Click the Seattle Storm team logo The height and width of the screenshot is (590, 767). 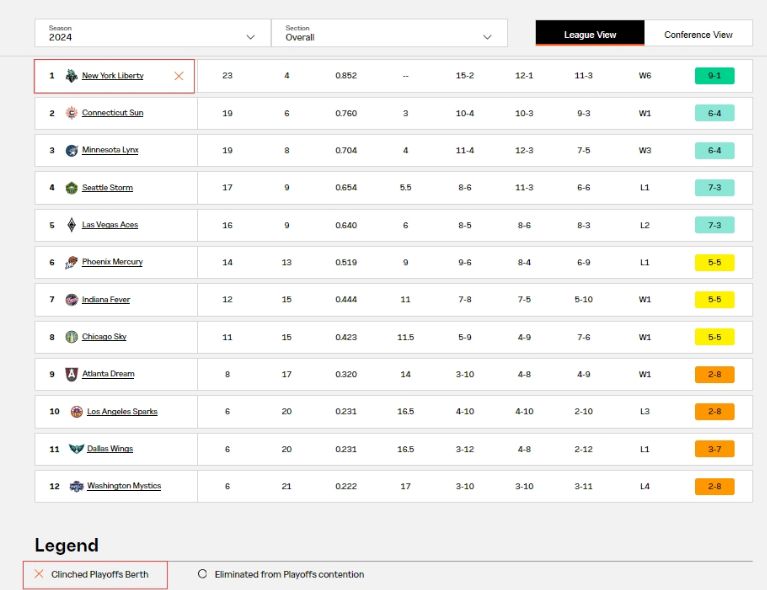coord(71,188)
